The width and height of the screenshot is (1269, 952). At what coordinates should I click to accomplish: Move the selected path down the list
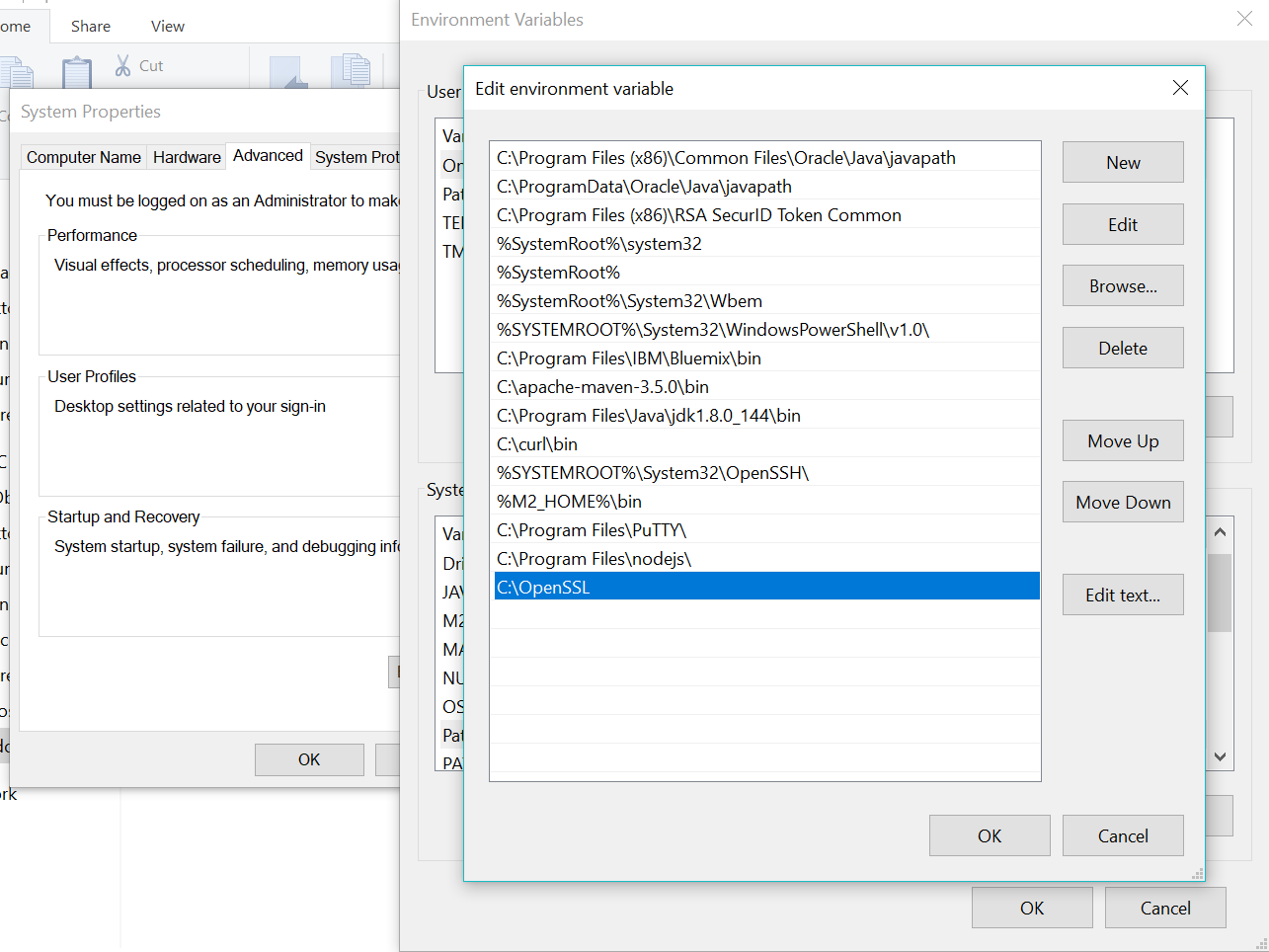tap(1122, 502)
